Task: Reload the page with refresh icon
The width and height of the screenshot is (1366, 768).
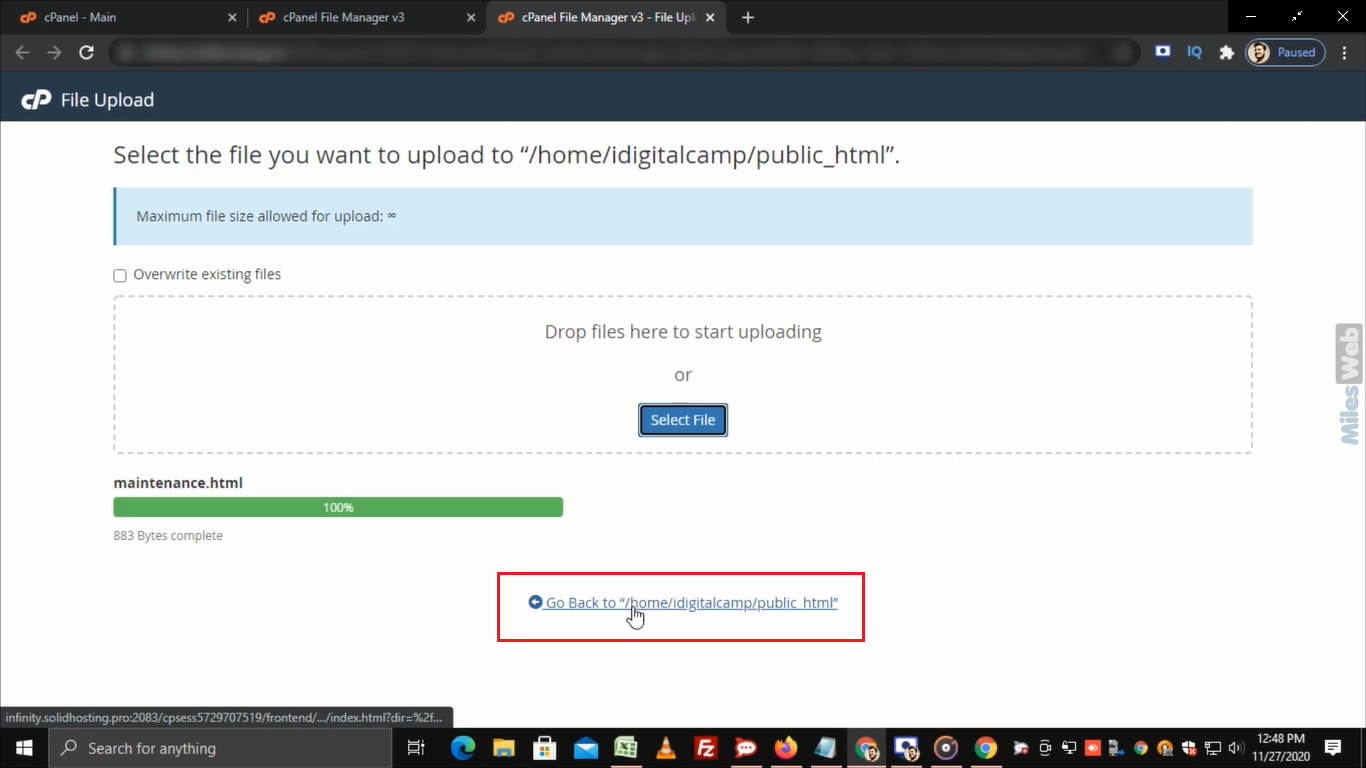Action: [86, 53]
